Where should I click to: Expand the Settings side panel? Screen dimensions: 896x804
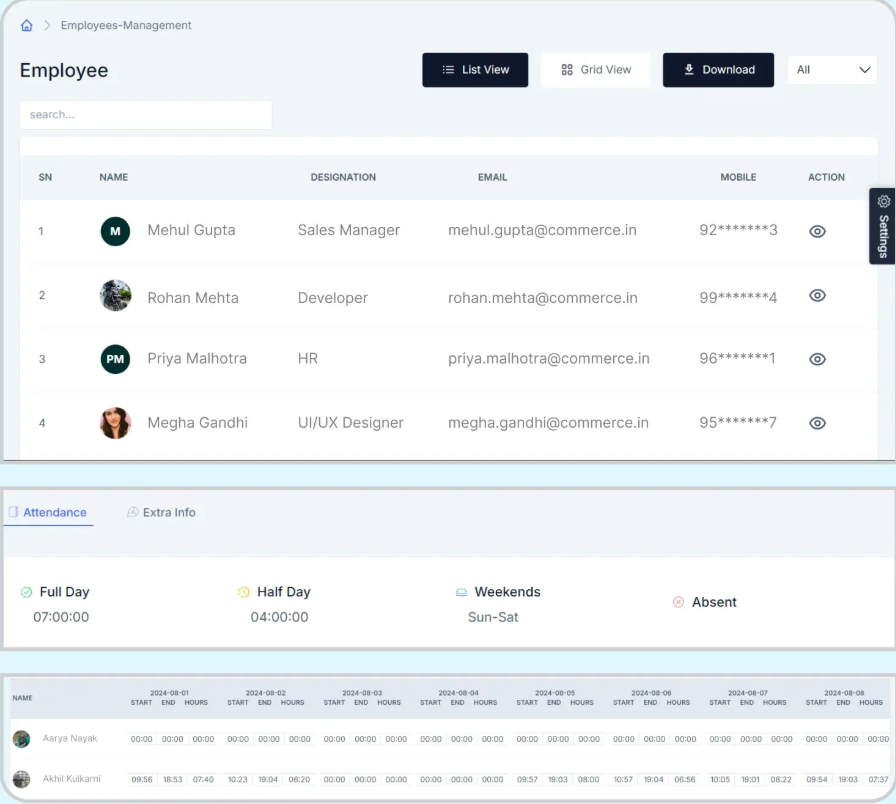coord(882,226)
